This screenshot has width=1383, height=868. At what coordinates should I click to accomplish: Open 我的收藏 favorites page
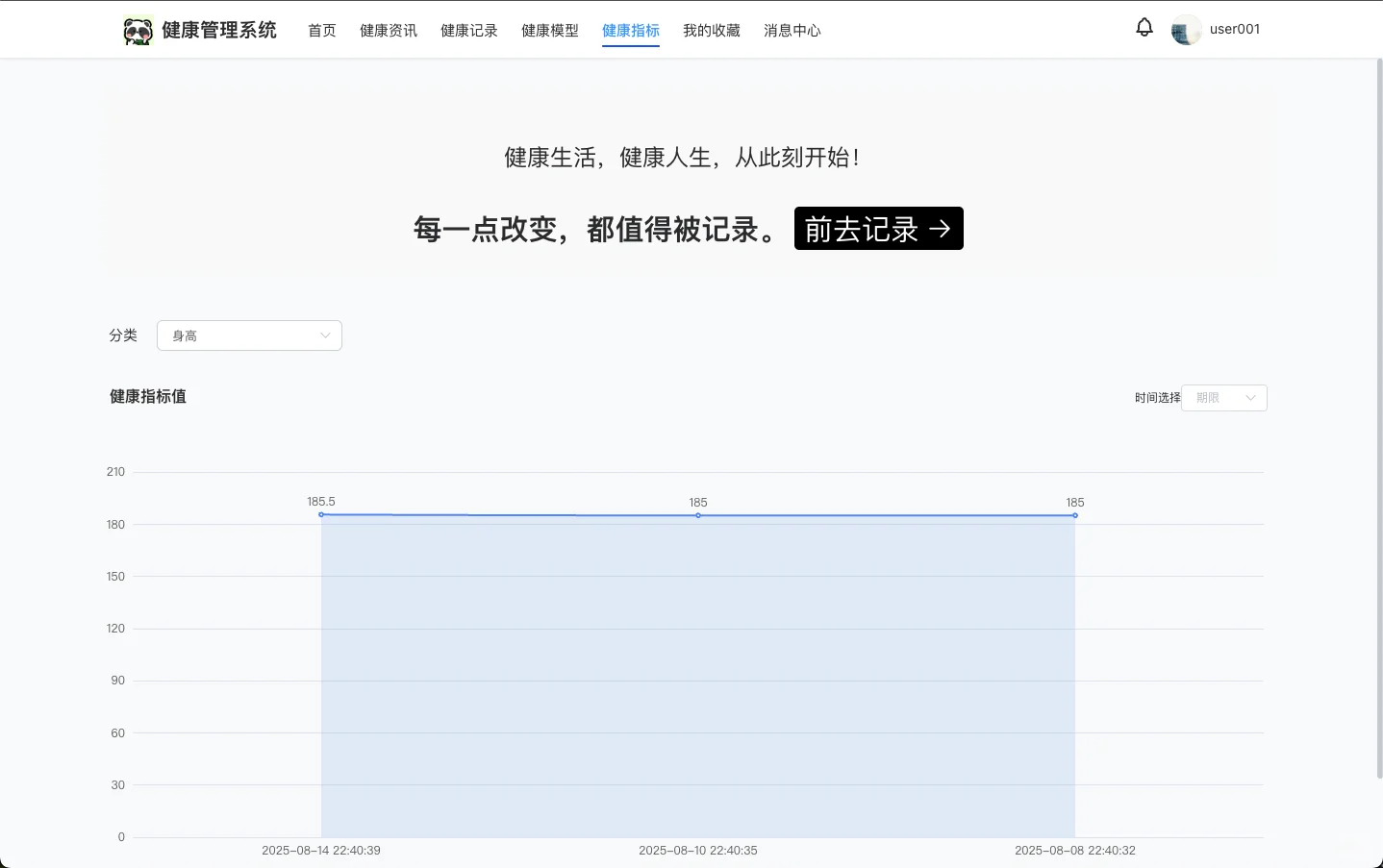pos(711,30)
